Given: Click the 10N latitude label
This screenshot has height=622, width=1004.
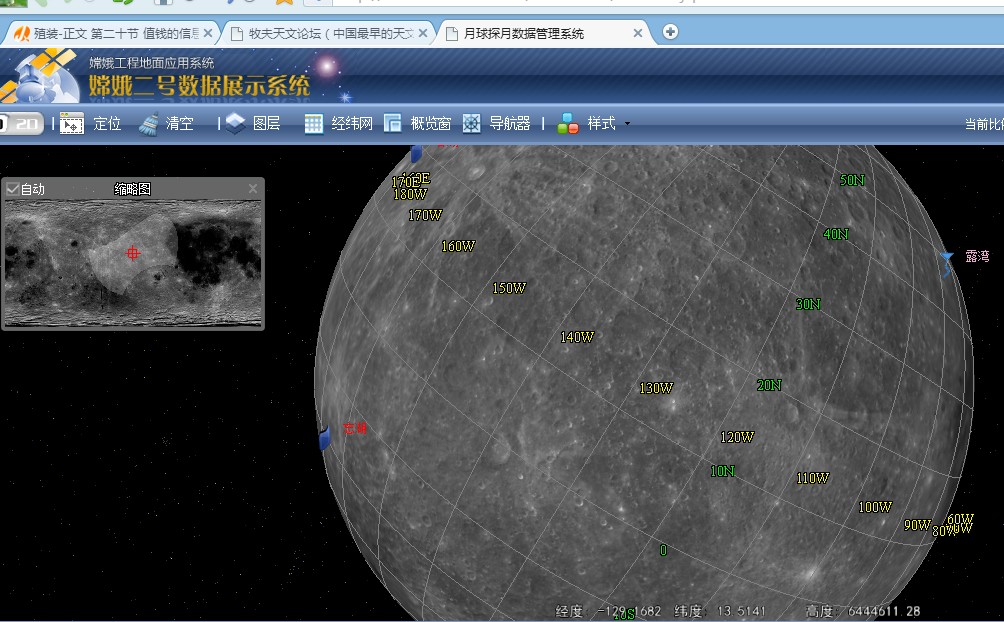Looking at the screenshot, I should [722, 471].
